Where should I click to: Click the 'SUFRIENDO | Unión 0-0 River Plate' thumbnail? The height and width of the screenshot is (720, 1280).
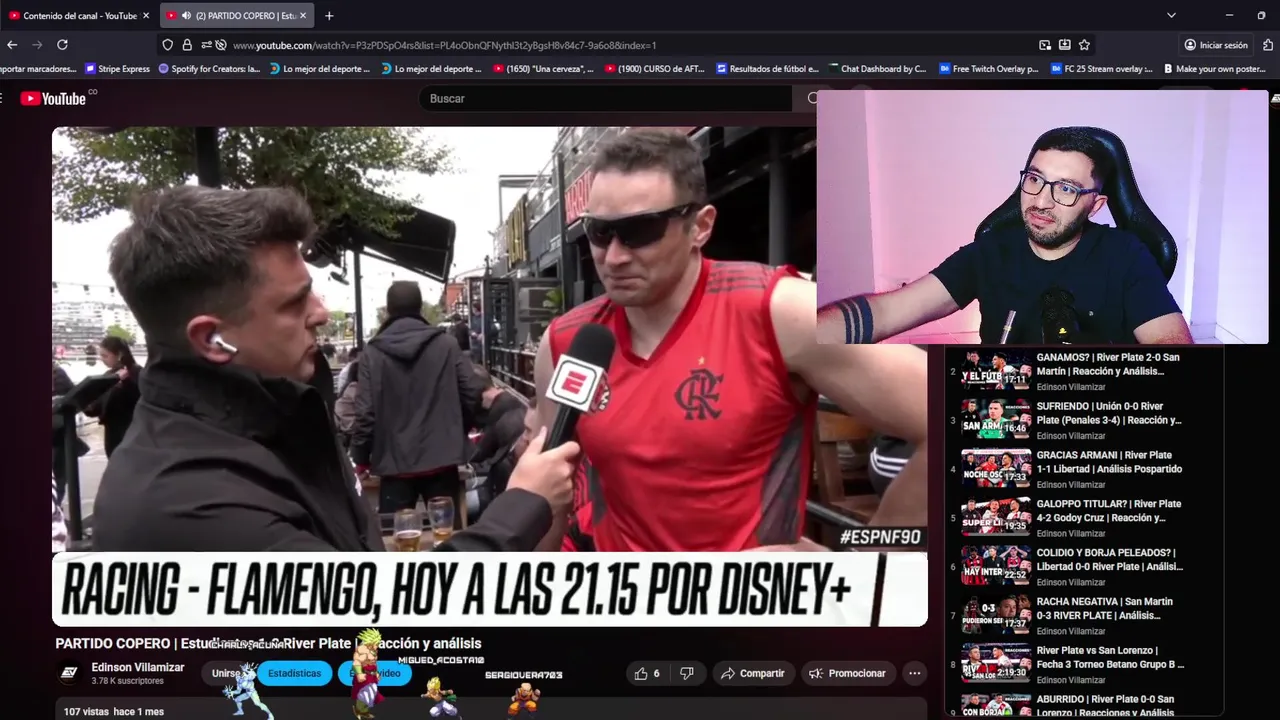point(996,419)
